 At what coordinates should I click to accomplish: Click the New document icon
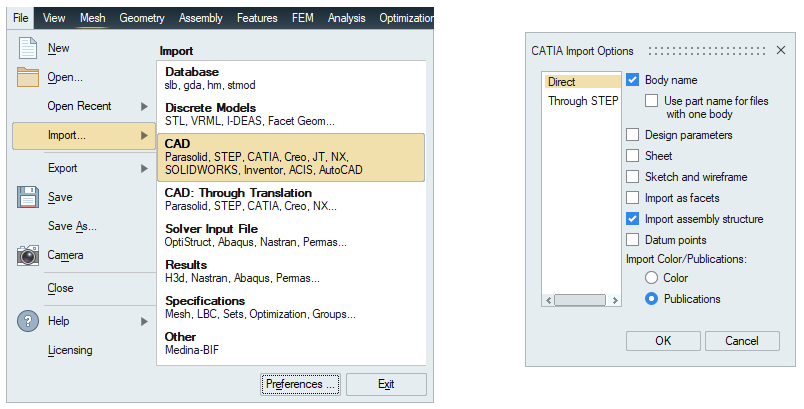[x=28, y=47]
